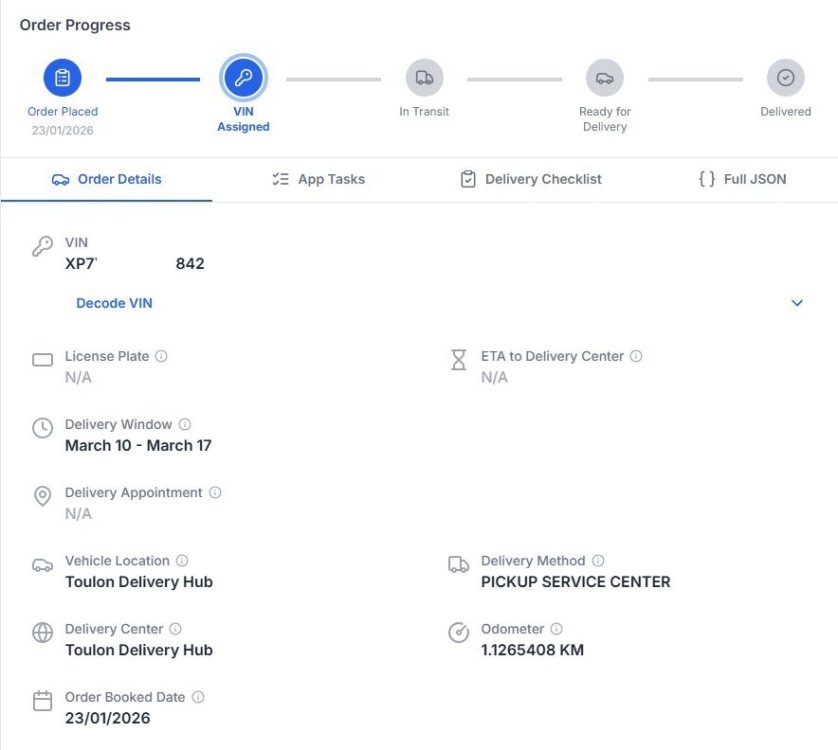Expand the Decode VIN chevron arrow

coord(797,303)
